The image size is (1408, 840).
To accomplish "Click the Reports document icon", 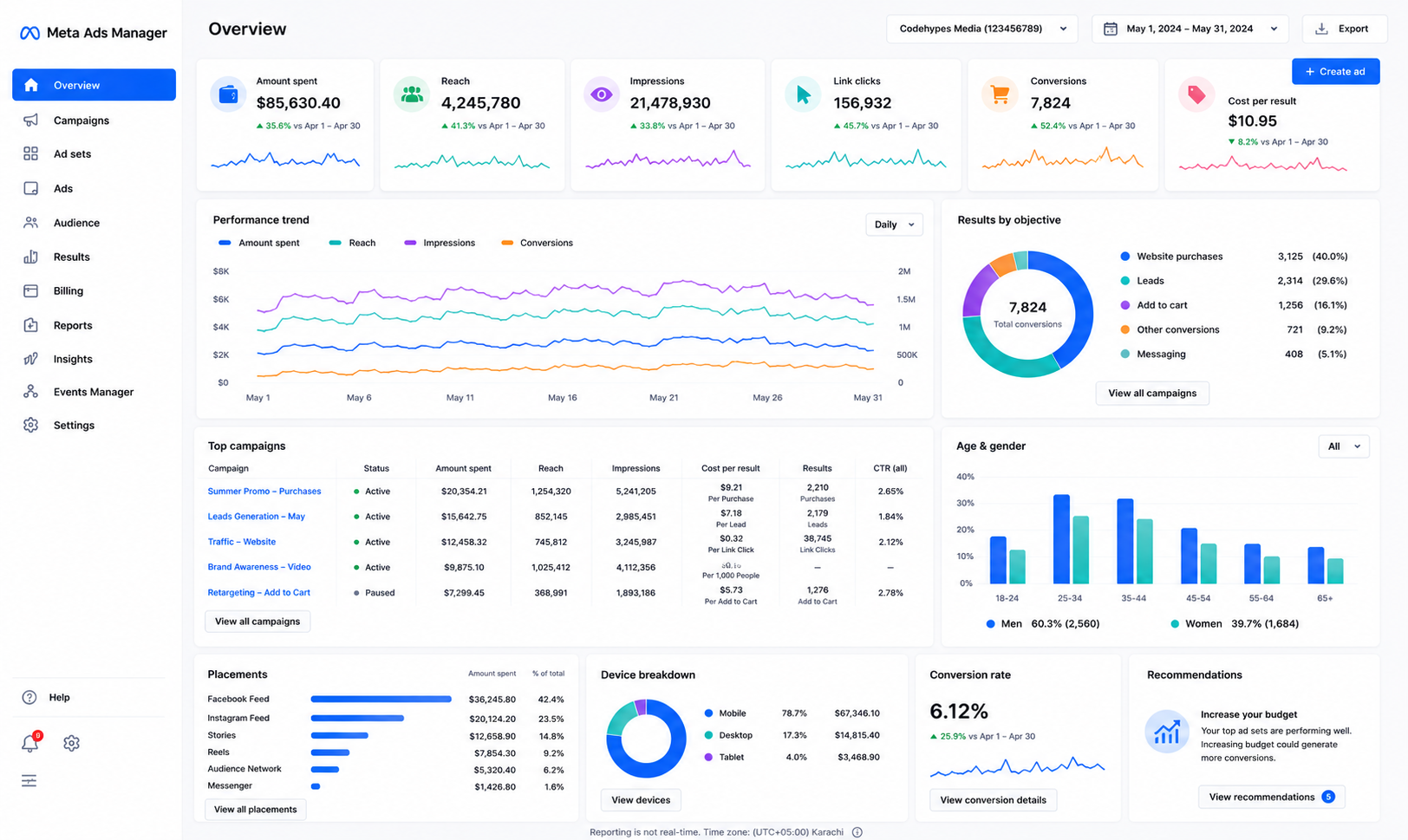I will click(x=30, y=325).
